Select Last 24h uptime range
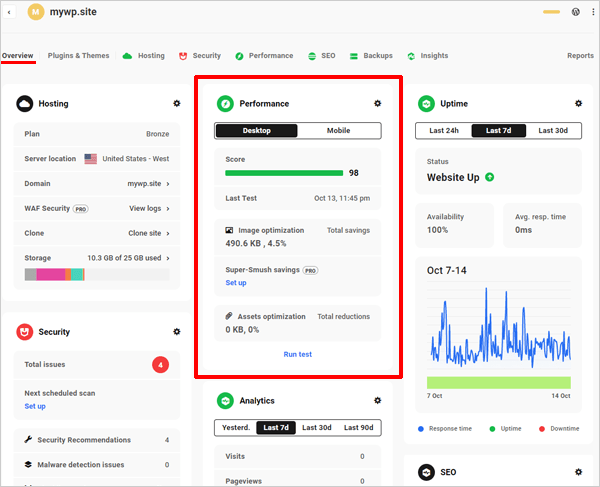Viewport: 600px width, 487px height. tap(444, 130)
